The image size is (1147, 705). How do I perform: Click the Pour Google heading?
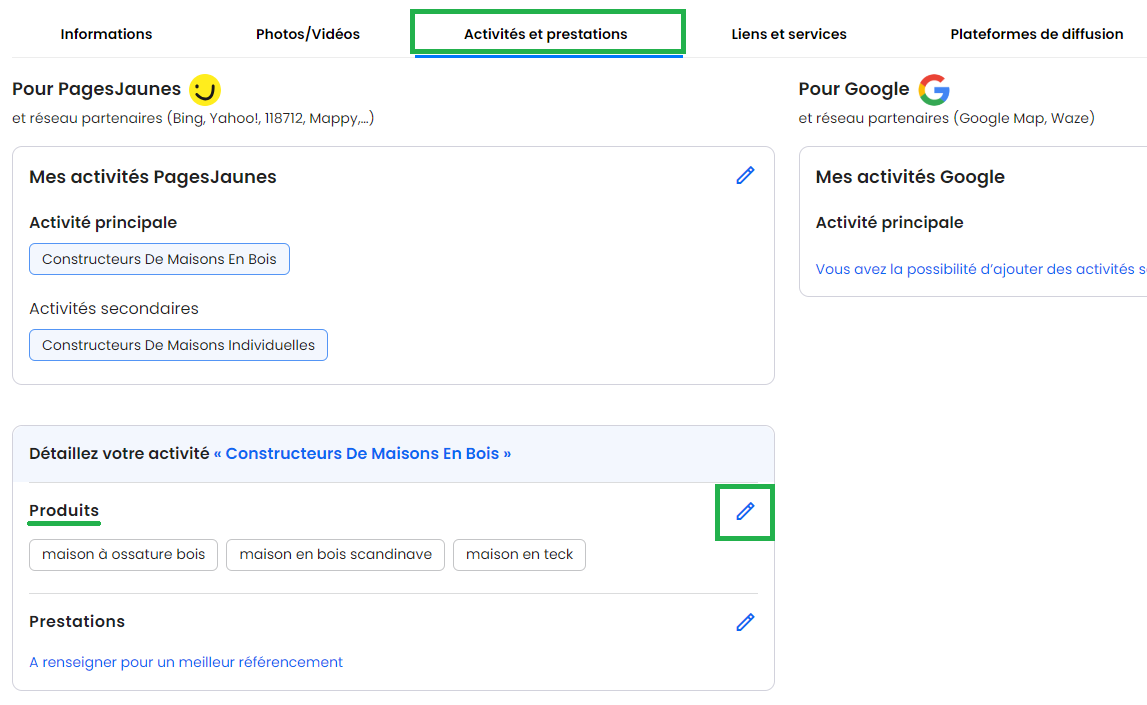(854, 89)
